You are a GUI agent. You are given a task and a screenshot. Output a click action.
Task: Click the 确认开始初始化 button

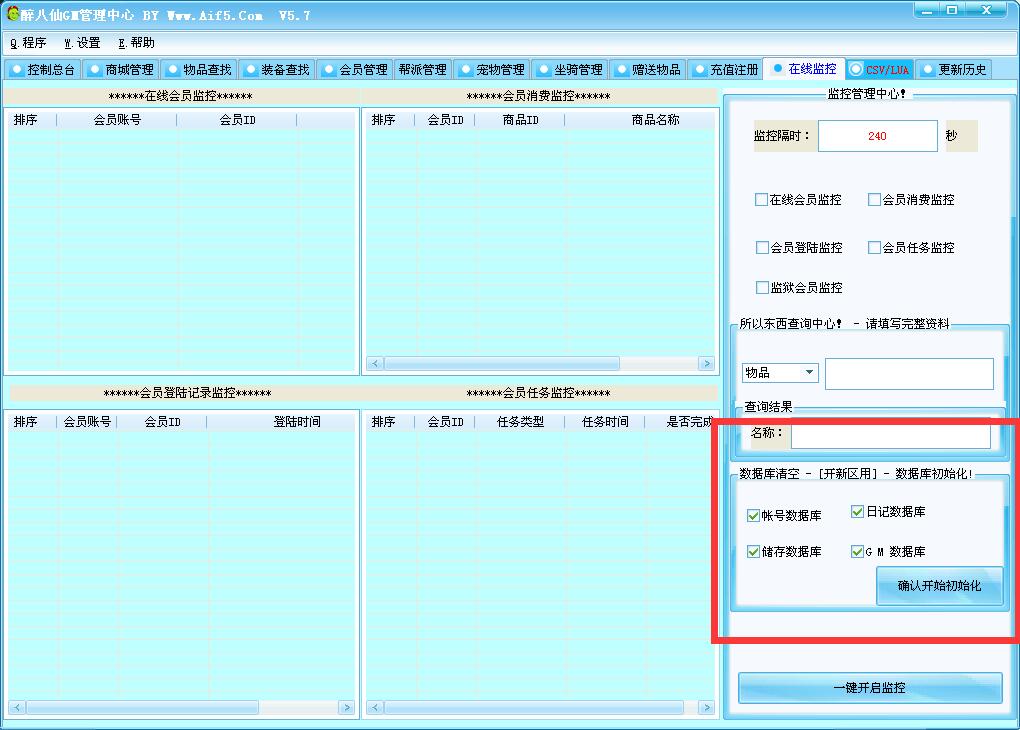[939, 586]
